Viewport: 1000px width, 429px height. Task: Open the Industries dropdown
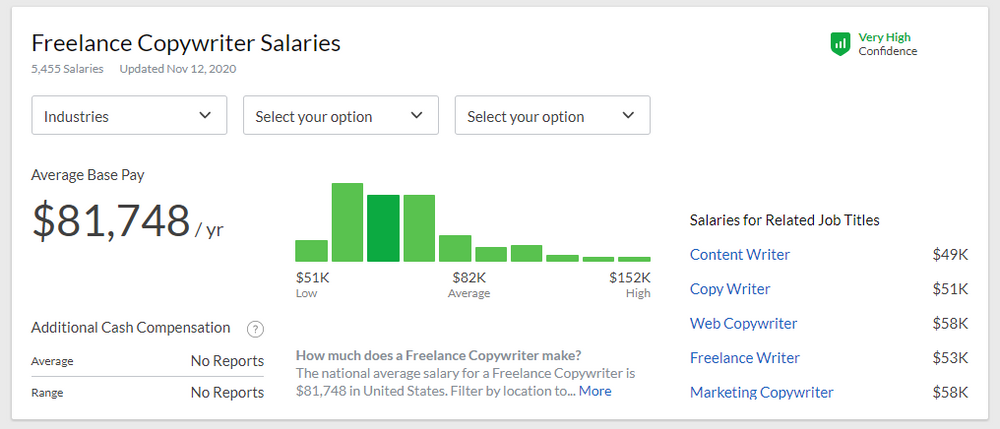point(130,116)
